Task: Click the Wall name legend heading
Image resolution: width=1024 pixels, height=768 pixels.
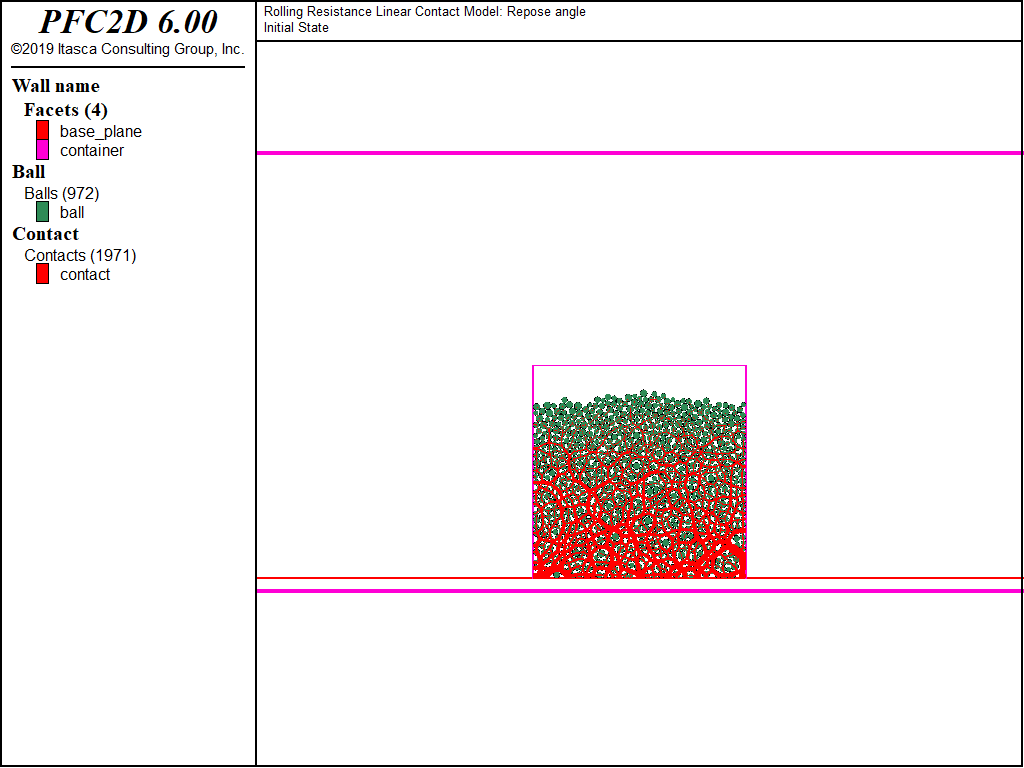Action: tap(56, 86)
